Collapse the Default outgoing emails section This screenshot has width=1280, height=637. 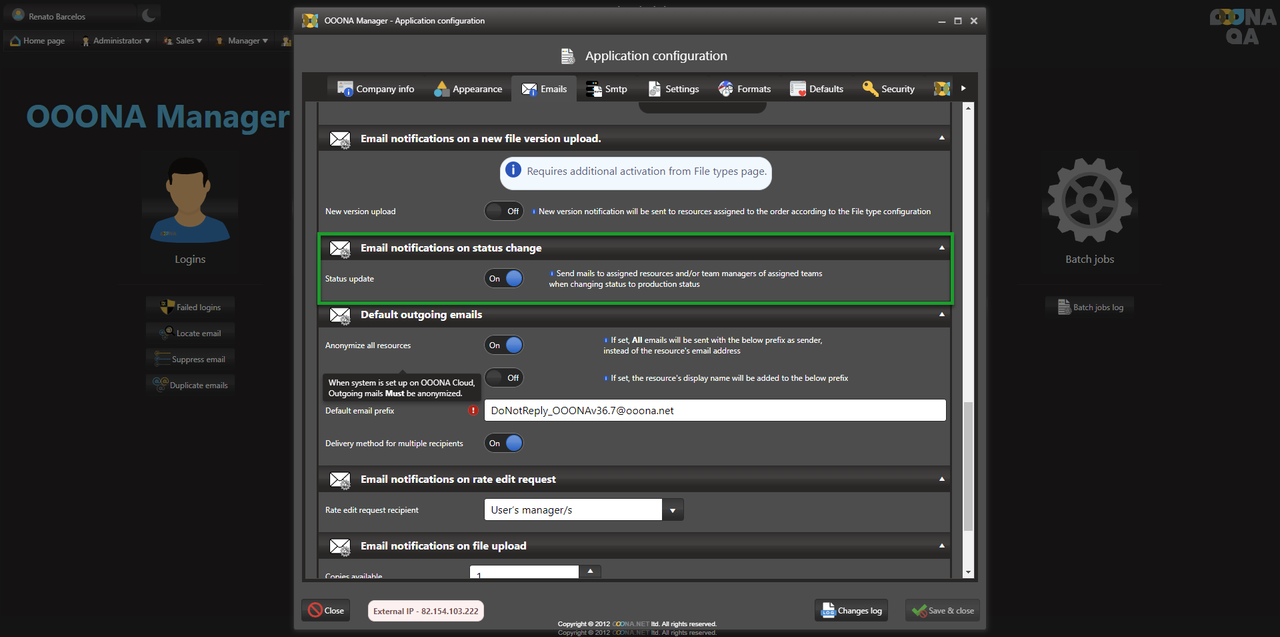(x=941, y=315)
